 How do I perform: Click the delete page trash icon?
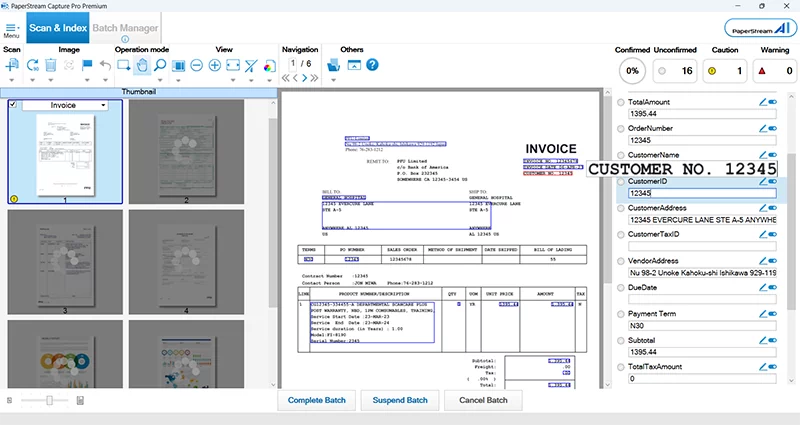[x=51, y=65]
